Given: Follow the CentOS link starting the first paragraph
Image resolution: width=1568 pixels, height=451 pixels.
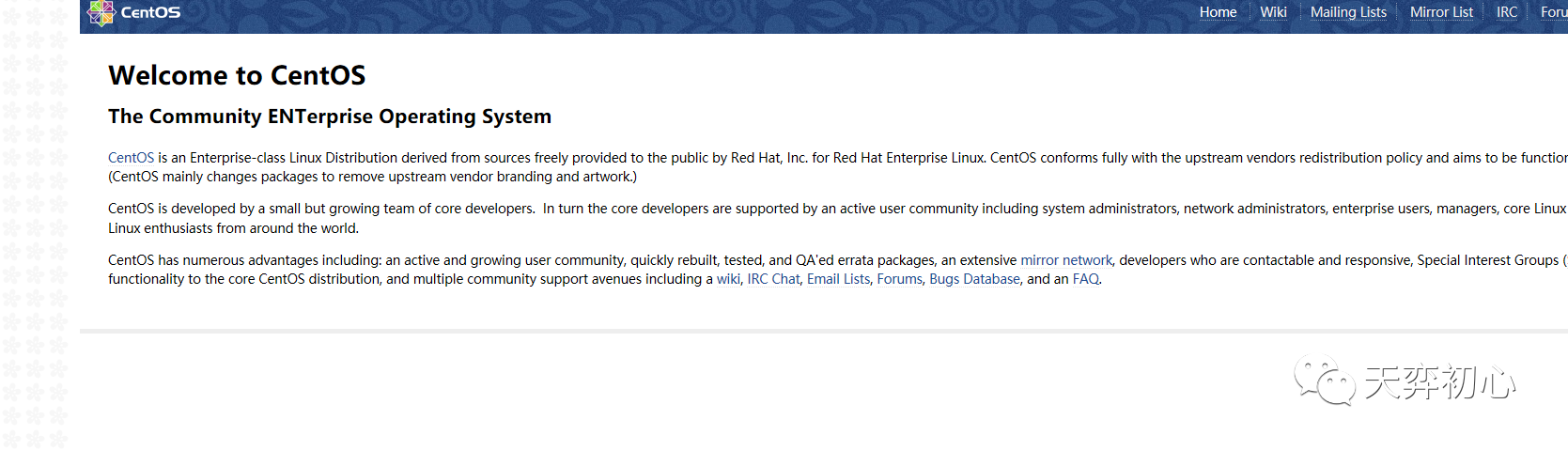Looking at the screenshot, I should click(131, 158).
